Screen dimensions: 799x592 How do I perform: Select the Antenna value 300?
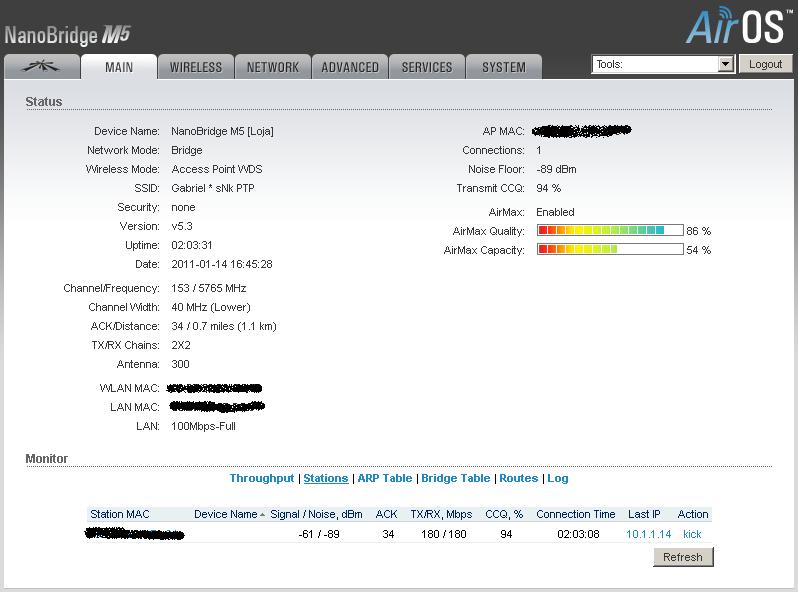(180, 364)
